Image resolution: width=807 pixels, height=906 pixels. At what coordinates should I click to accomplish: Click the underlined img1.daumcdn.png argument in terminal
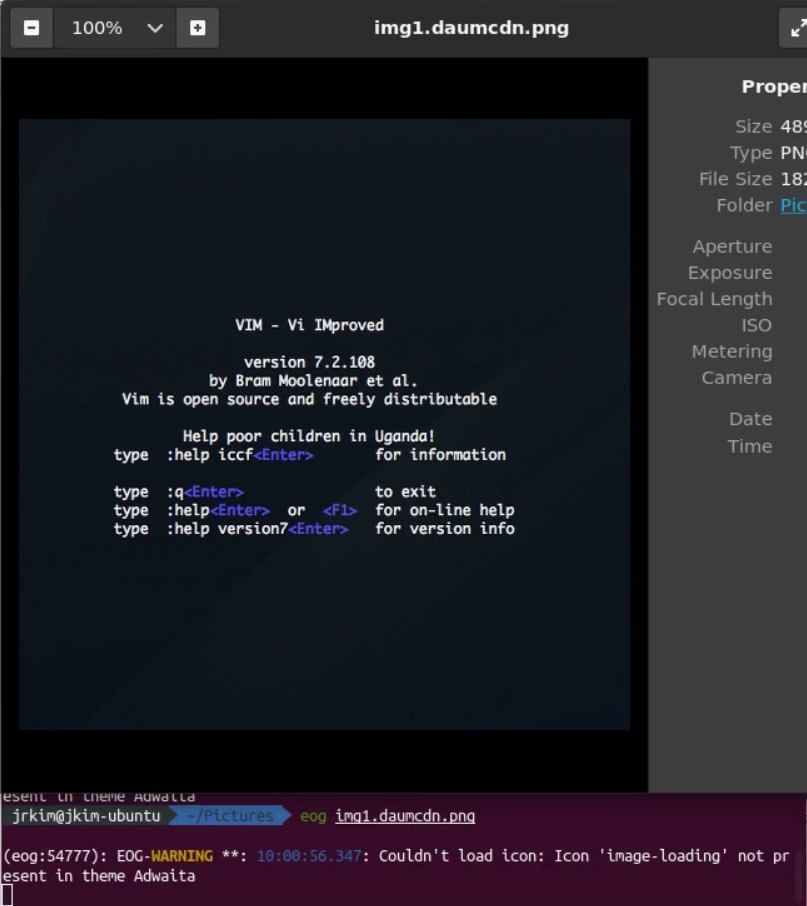[405, 816]
